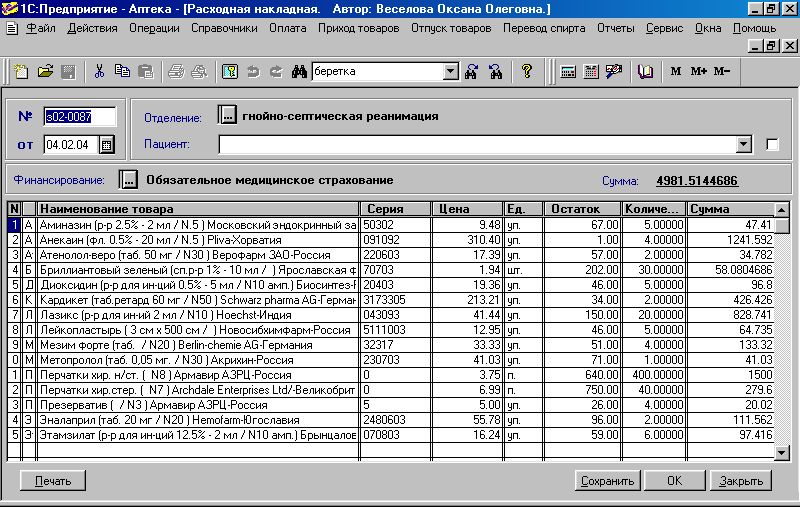Click quantity 400.00000 in Перчатки хир. н/ст. row

click(x=655, y=375)
